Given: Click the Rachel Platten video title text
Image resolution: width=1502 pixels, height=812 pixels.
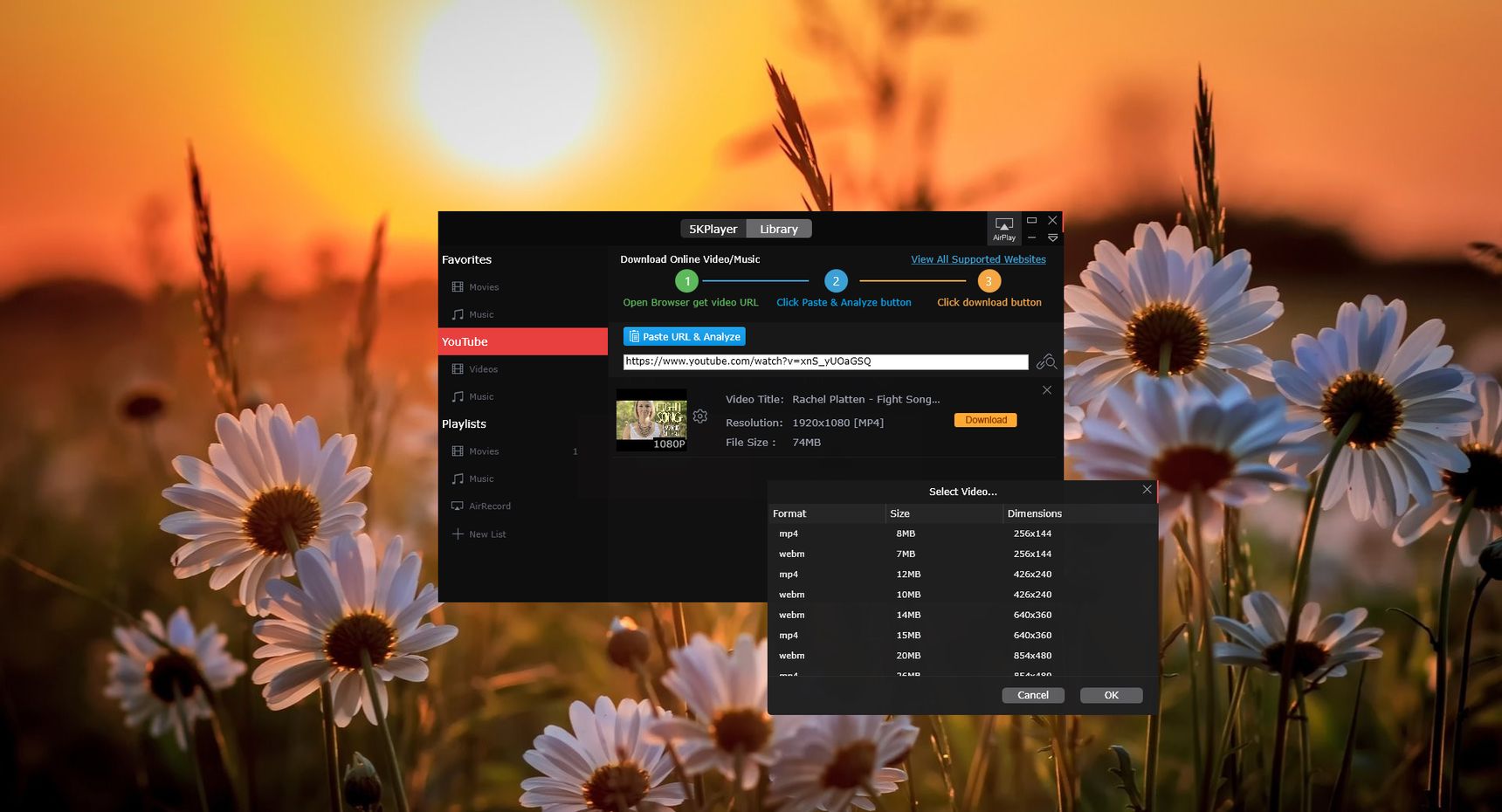Looking at the screenshot, I should coord(865,399).
